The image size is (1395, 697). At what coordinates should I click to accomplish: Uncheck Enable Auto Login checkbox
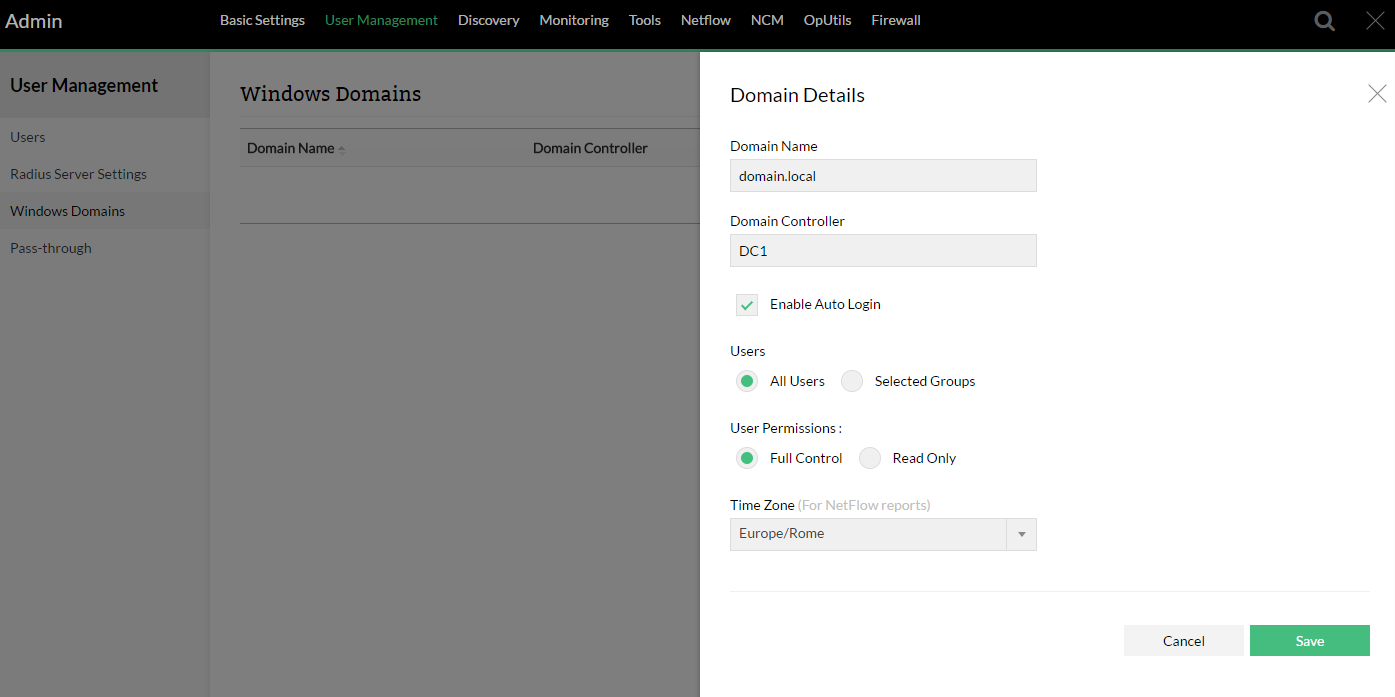[747, 305]
